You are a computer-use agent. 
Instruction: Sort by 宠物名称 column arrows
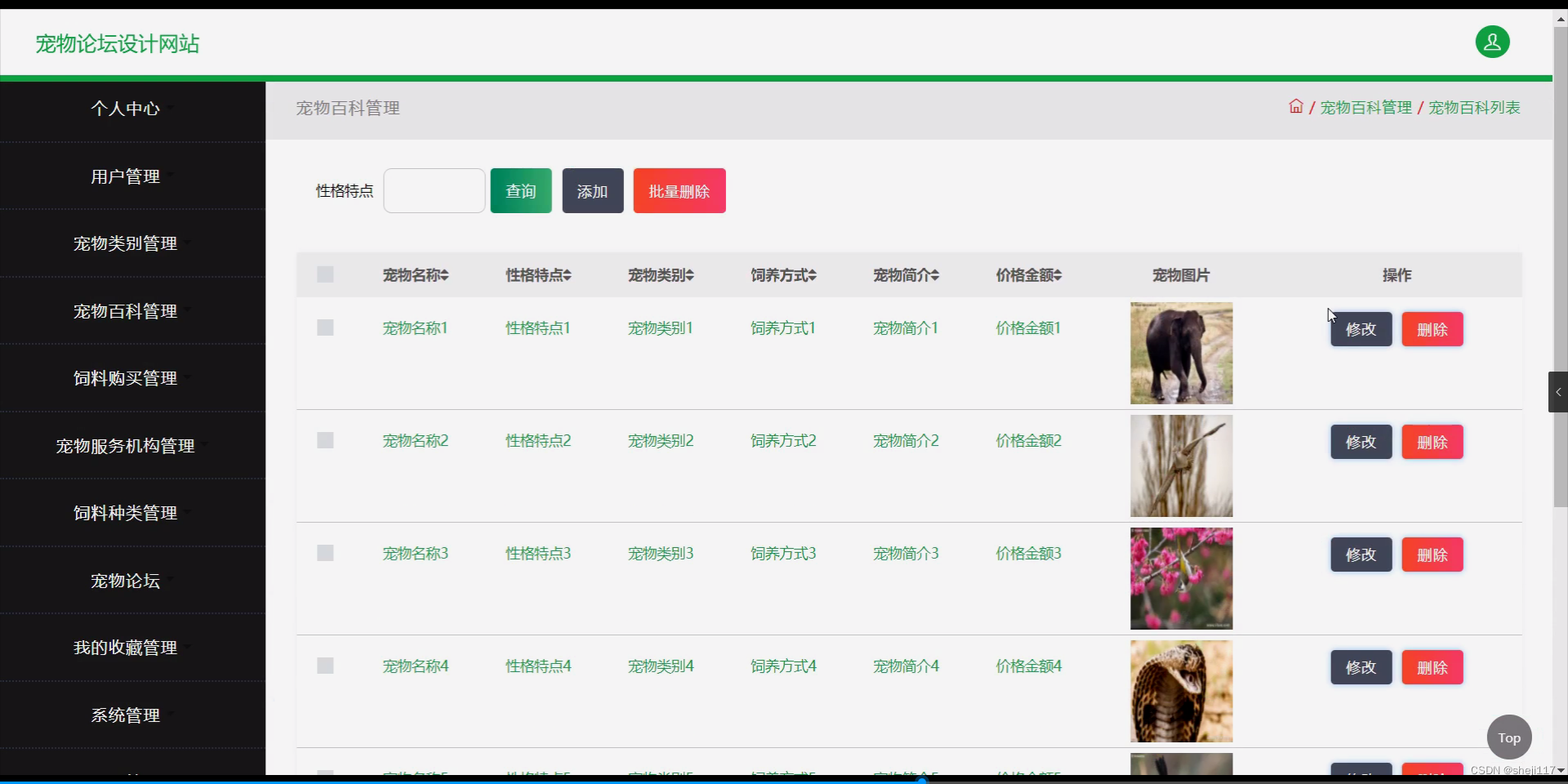click(445, 275)
